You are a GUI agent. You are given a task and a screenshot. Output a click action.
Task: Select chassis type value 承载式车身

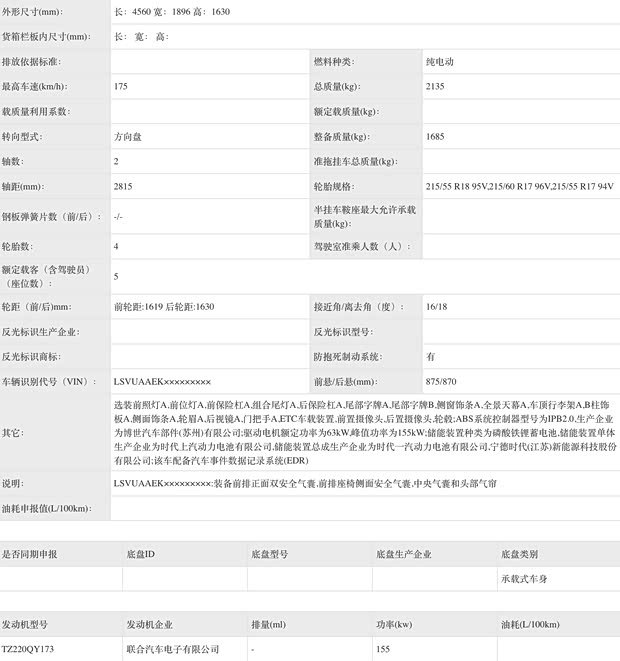click(x=524, y=579)
